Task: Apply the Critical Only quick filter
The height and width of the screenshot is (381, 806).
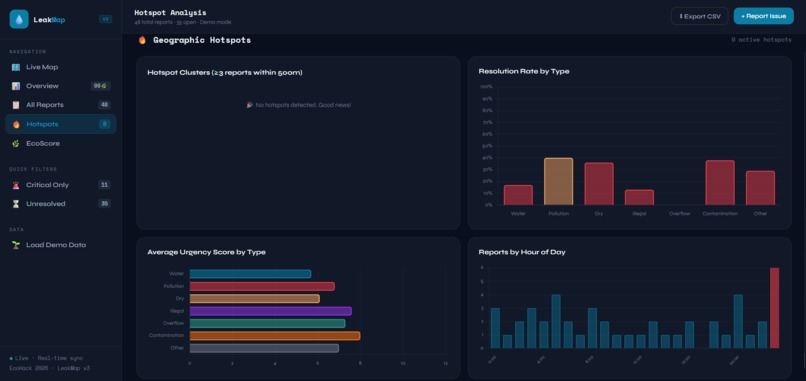Action: [61, 185]
